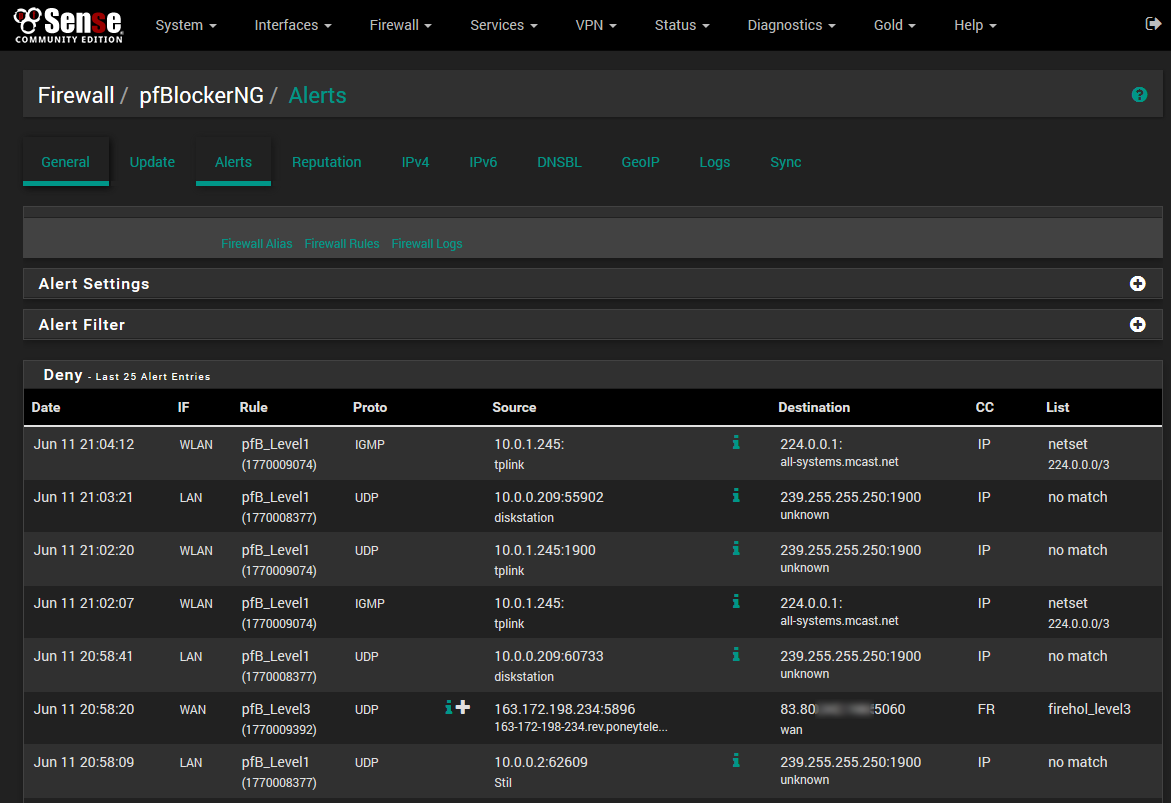Click info icon left of 163.172.198.234:5896
This screenshot has width=1171, height=803.
tap(449, 707)
